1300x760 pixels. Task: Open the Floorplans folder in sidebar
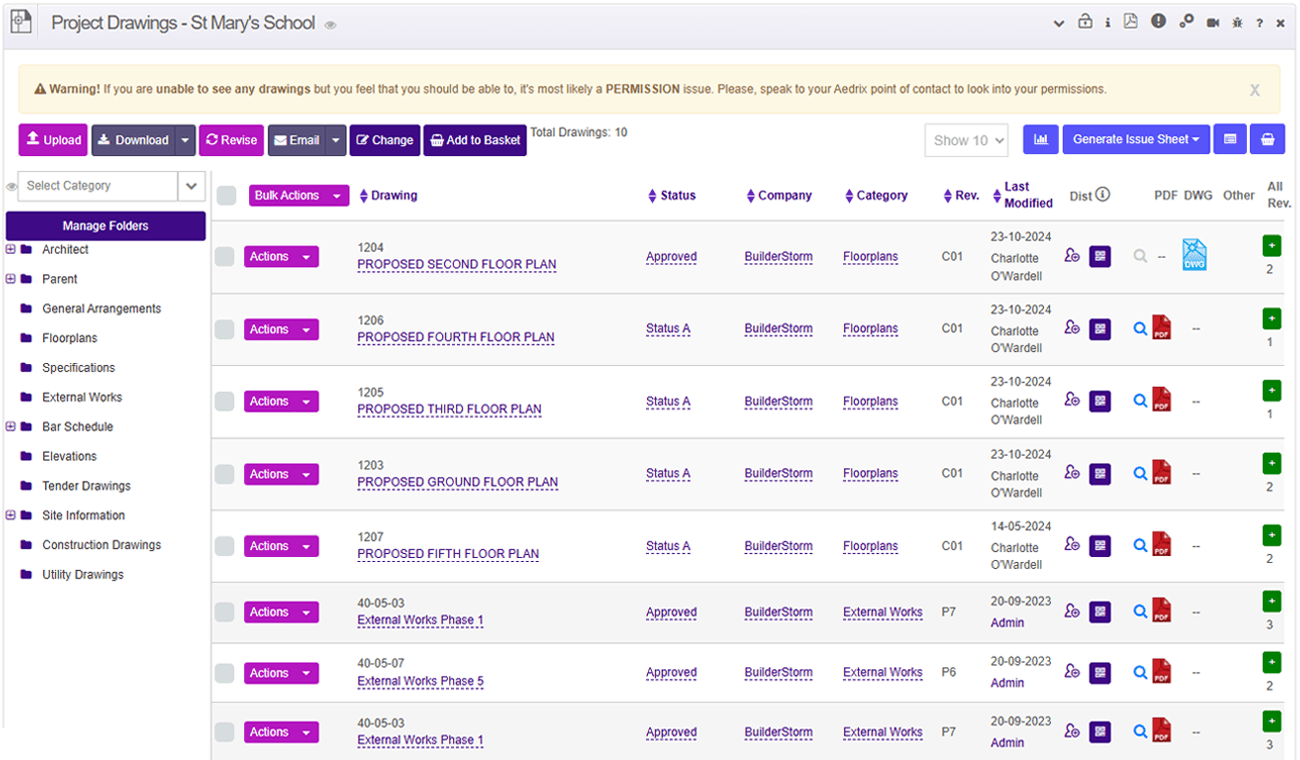pyautogui.click(x=70, y=338)
